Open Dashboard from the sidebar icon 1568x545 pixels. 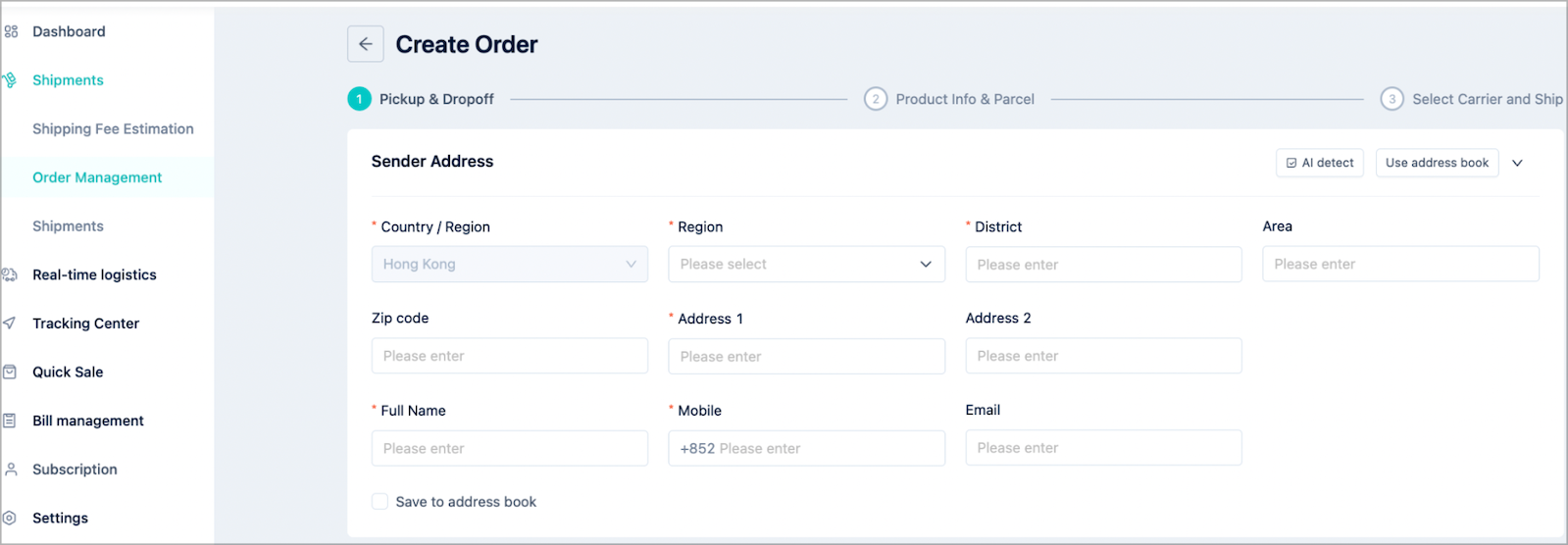(x=11, y=31)
